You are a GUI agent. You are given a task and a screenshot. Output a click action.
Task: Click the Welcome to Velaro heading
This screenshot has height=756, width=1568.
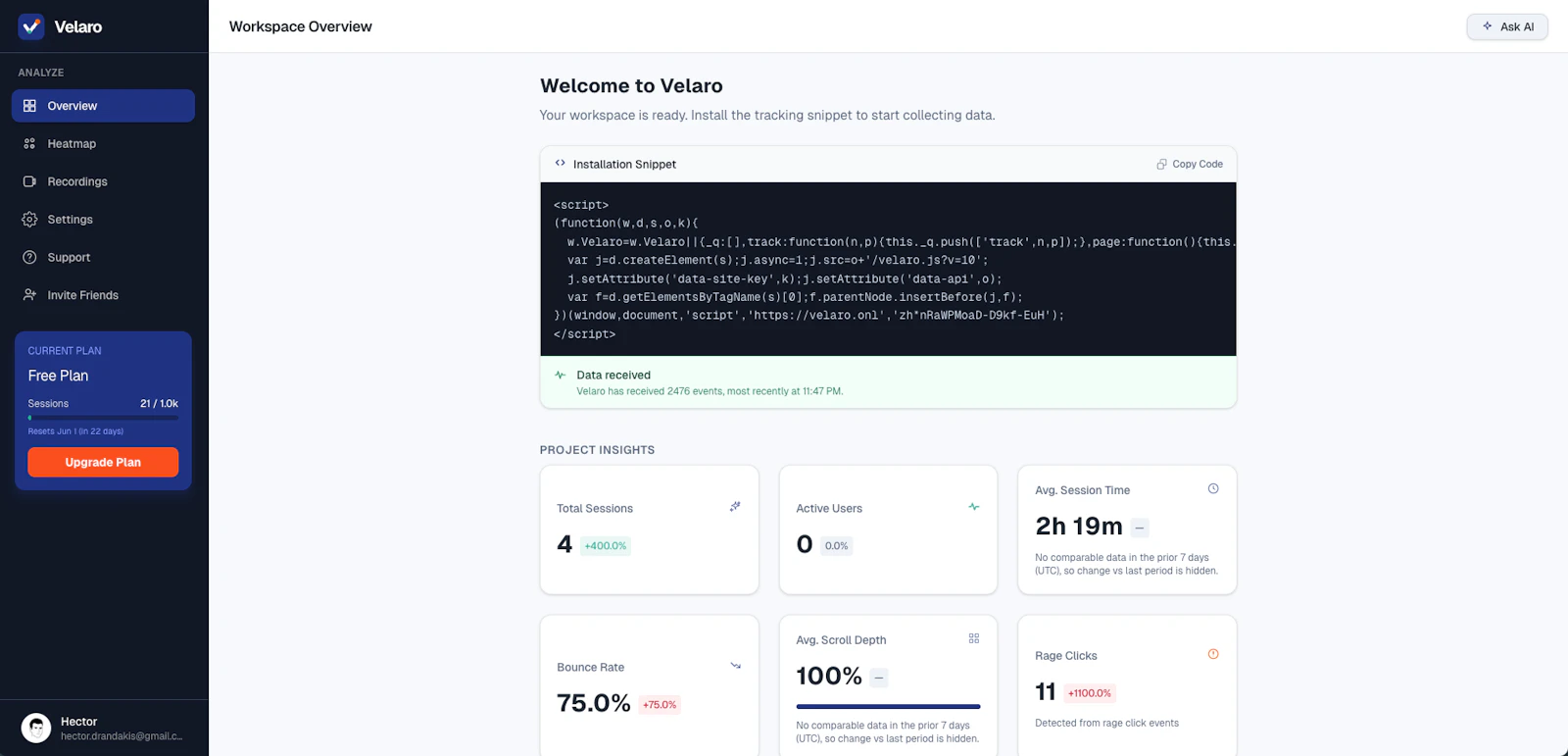[631, 86]
